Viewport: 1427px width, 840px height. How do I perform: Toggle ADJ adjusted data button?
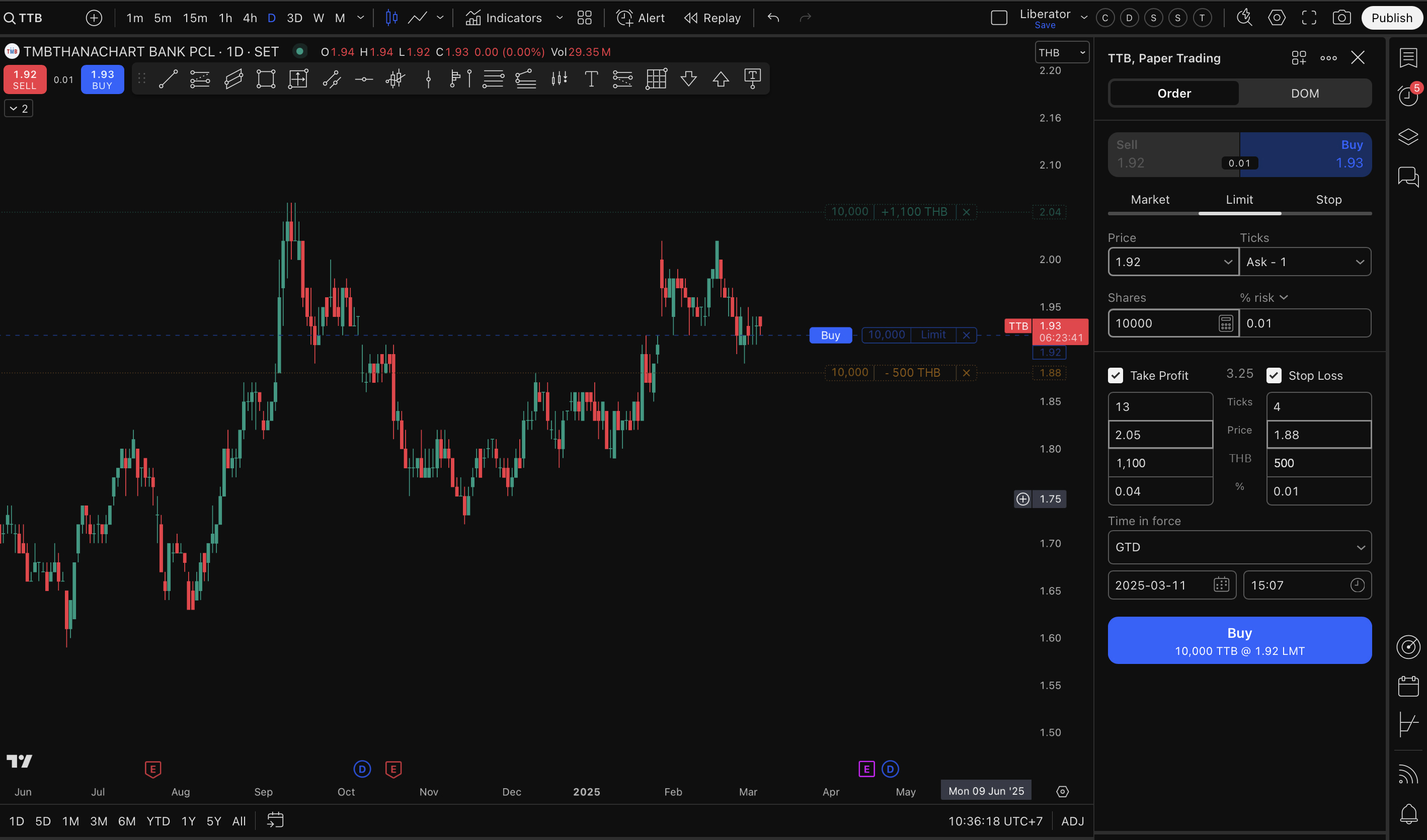pos(1073,821)
